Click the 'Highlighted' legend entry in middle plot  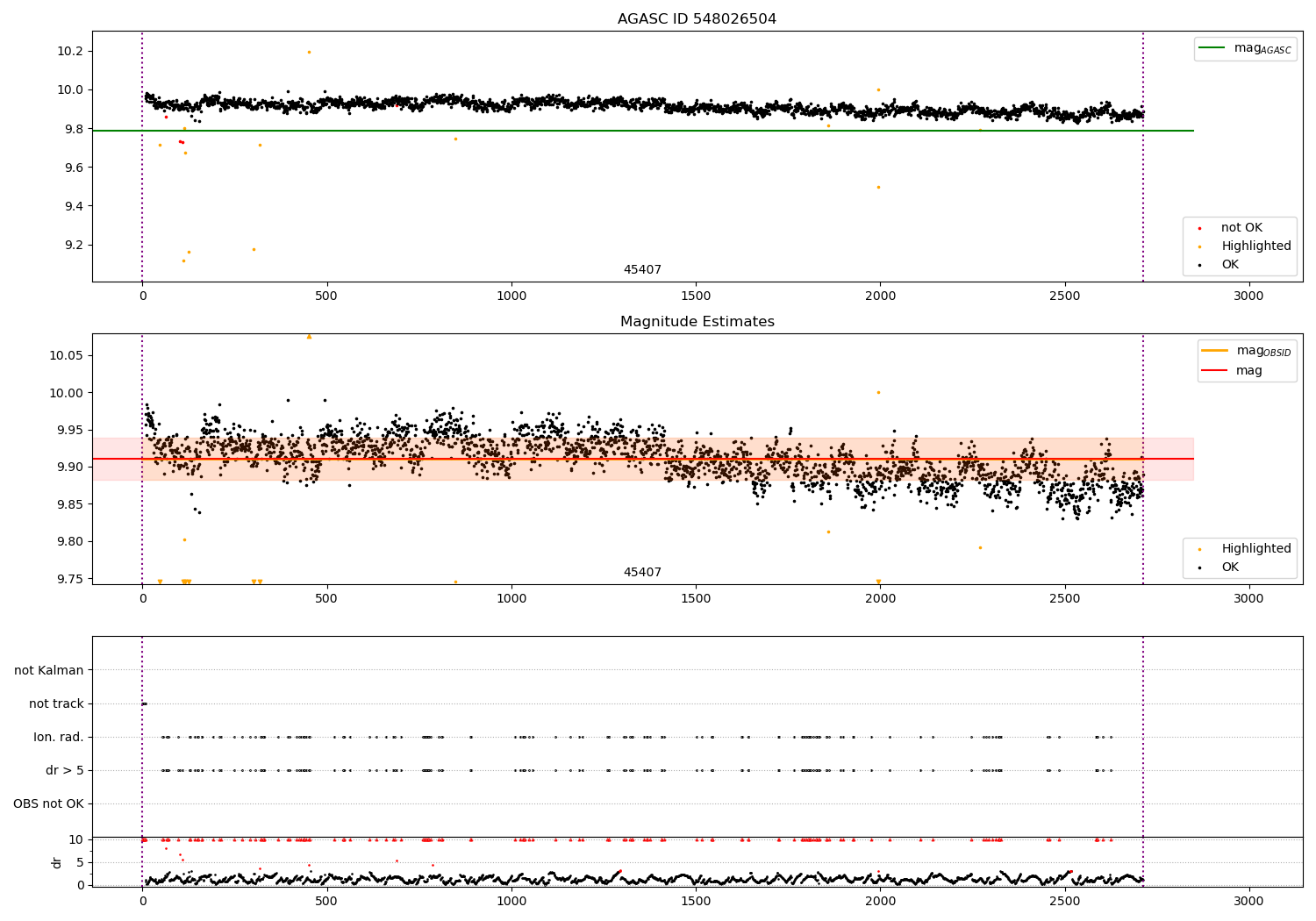tap(1246, 548)
